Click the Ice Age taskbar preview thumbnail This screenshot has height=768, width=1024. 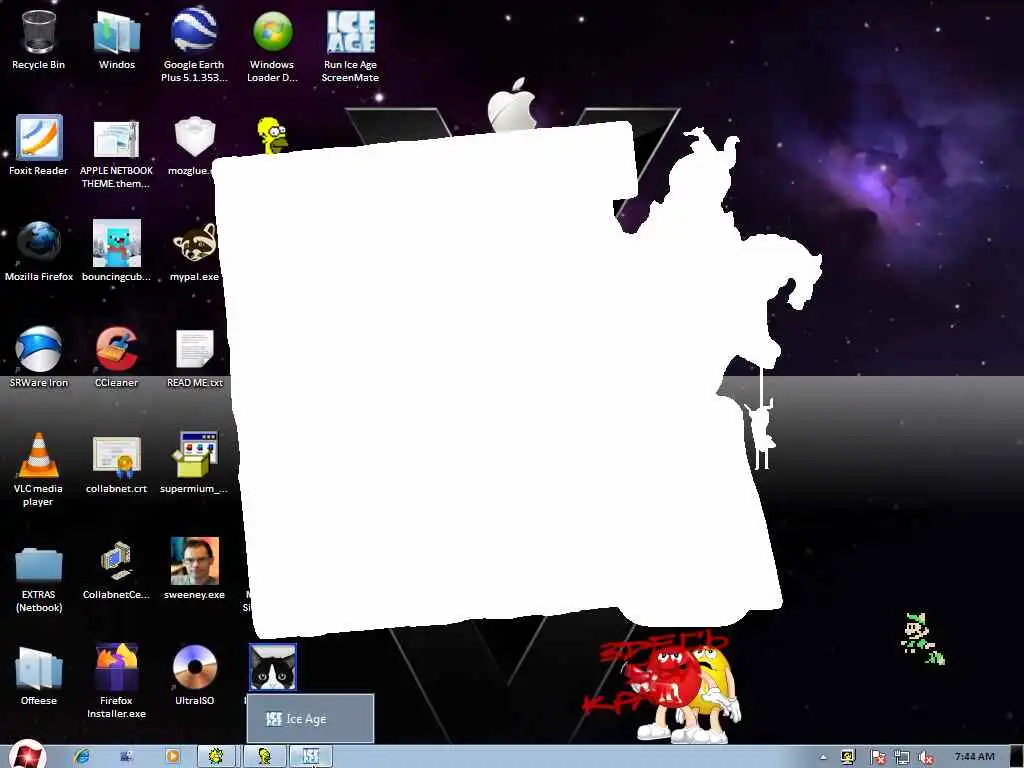(310, 718)
